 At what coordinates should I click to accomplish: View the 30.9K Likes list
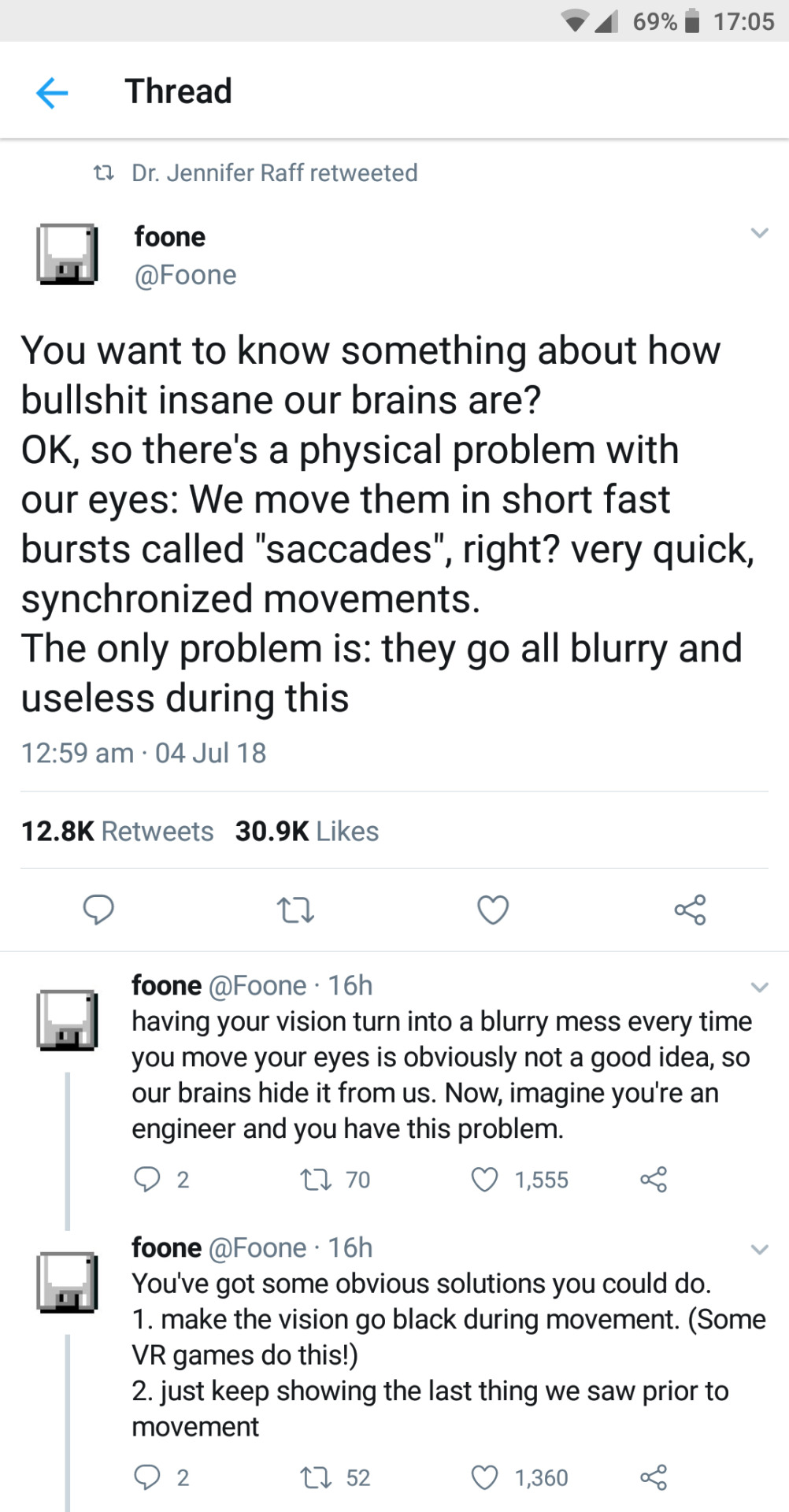[x=307, y=831]
